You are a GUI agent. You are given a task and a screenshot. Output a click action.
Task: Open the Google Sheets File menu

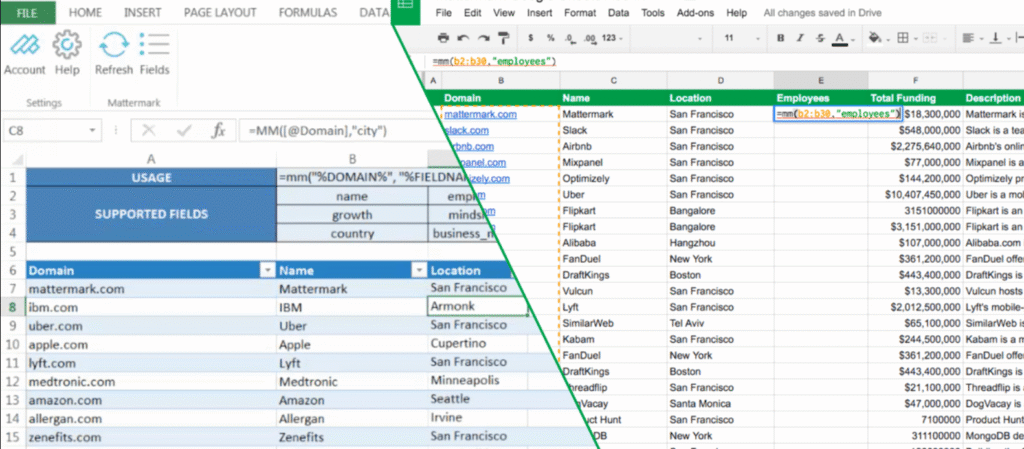point(443,13)
